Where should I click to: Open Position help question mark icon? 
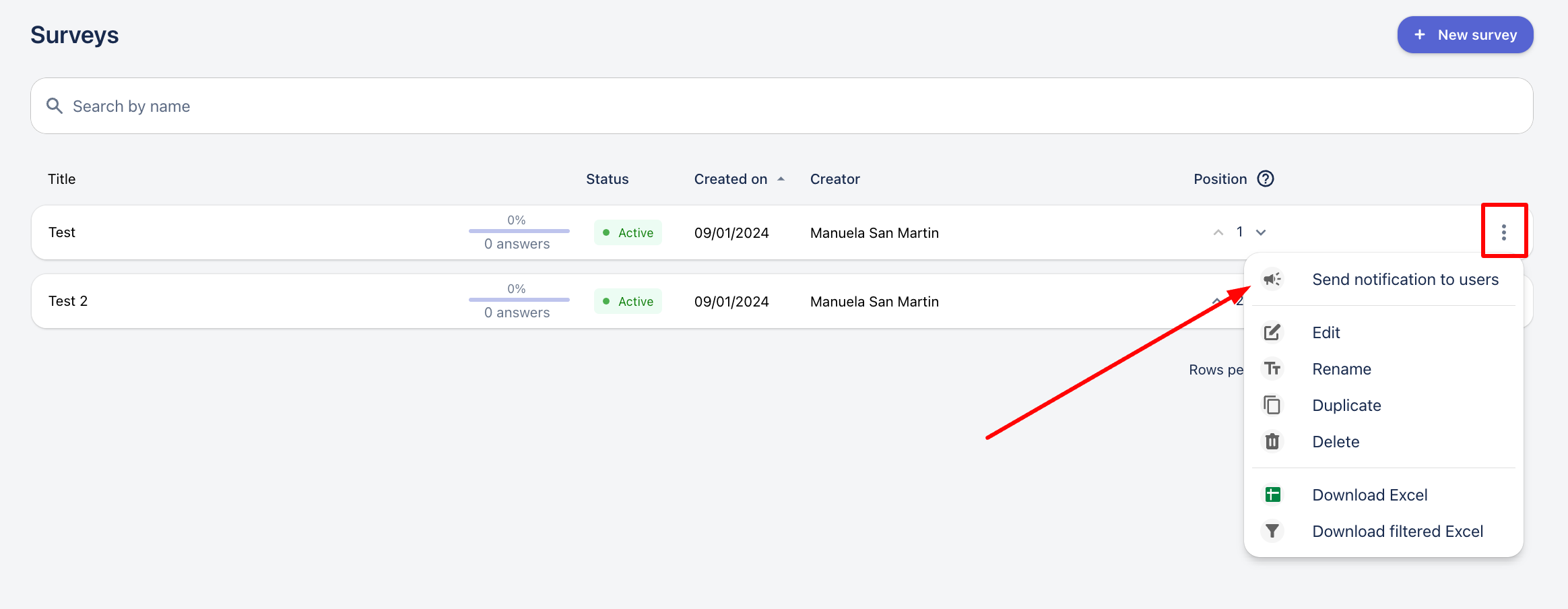point(1266,179)
